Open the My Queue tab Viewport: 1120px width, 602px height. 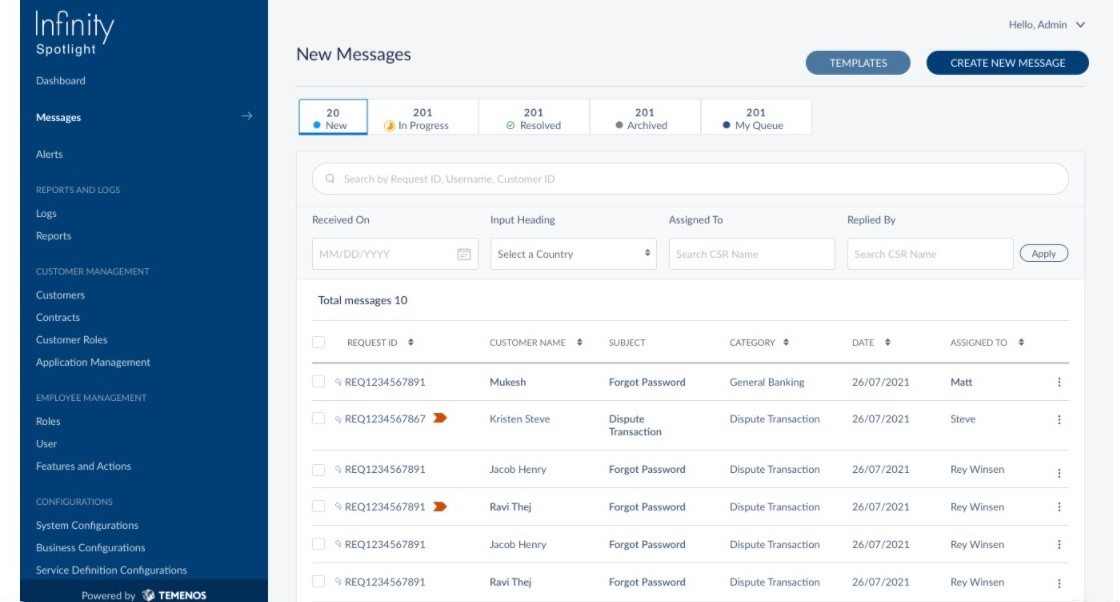pos(755,118)
